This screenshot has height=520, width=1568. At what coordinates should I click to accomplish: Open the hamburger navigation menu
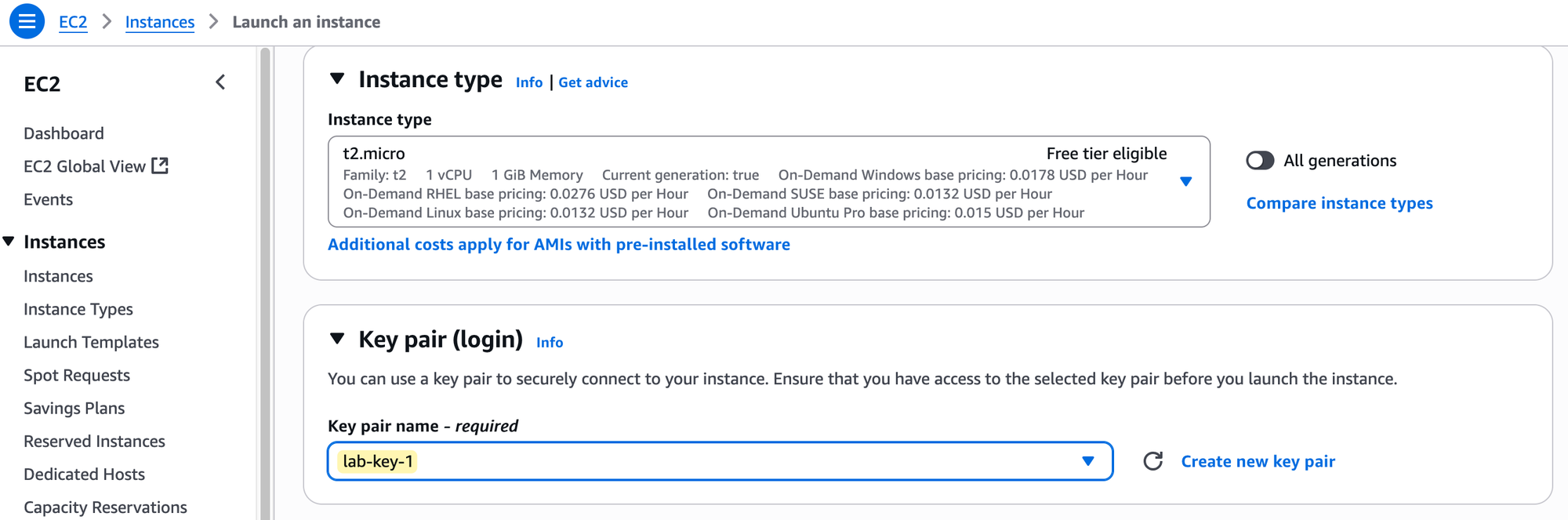point(27,21)
